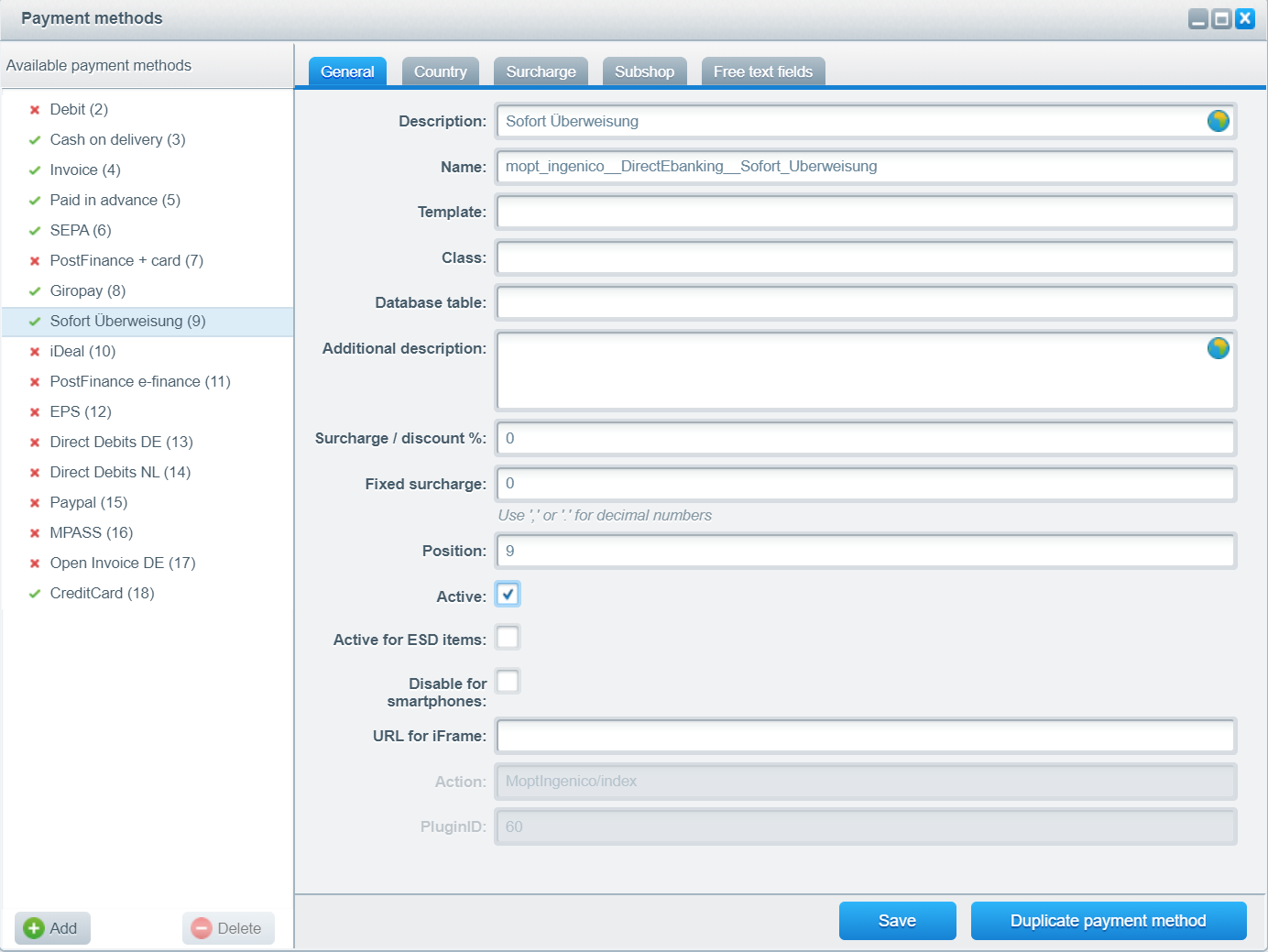Image resolution: width=1268 pixels, height=952 pixels.
Task: Click the red cross icon beside MPASS (16)
Action: point(35,533)
